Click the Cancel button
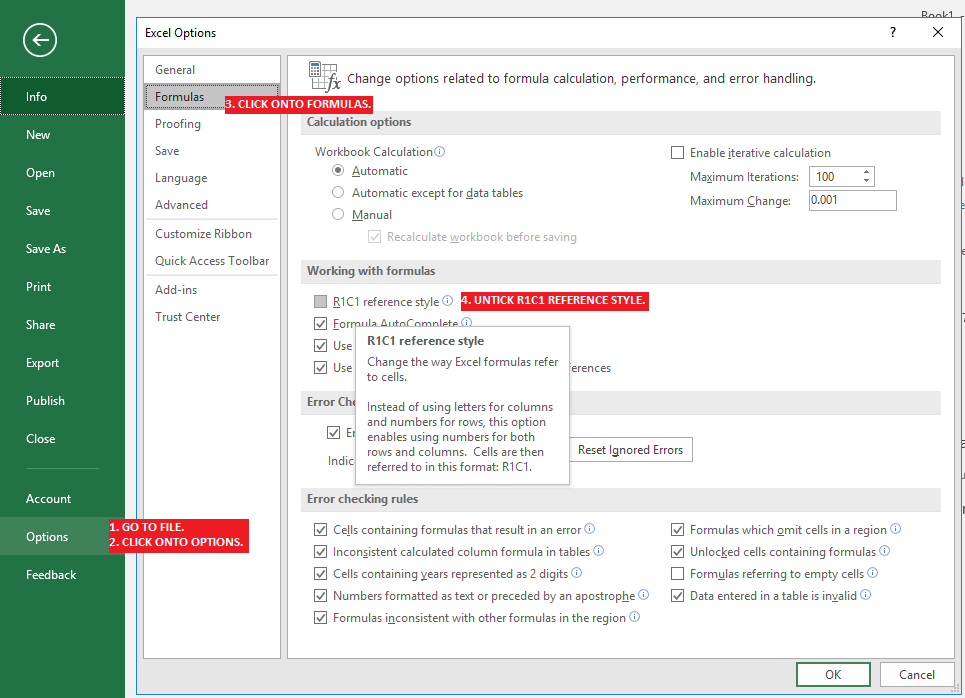This screenshot has height=698, width=965. click(x=916, y=675)
